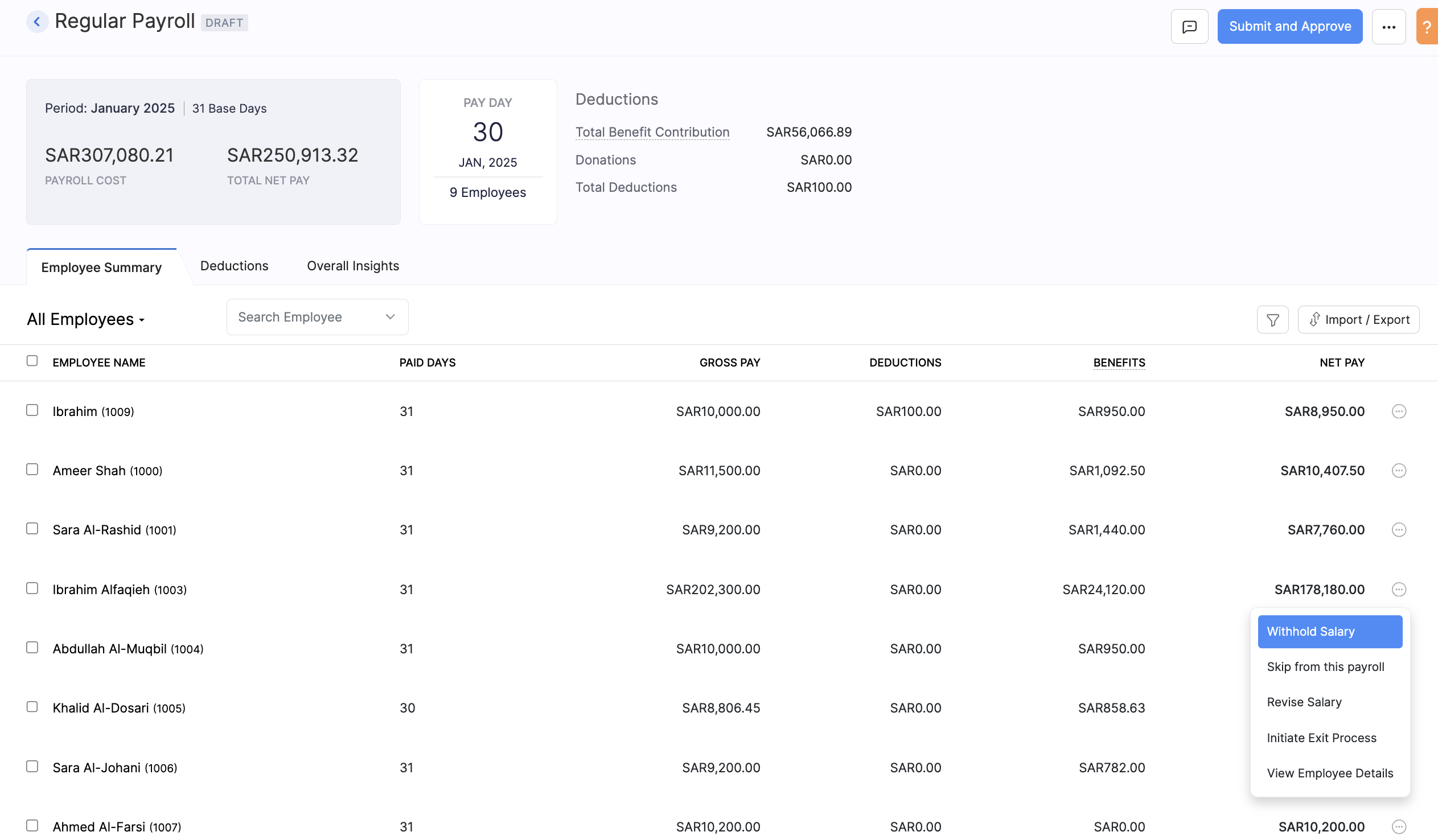Open the filter icon above the table

tap(1272, 319)
